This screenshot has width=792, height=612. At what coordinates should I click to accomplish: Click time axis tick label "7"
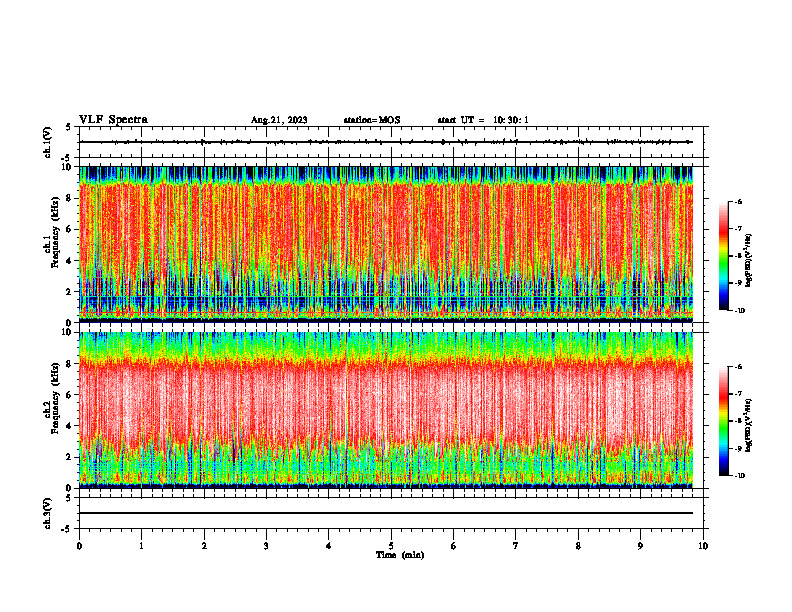516,546
